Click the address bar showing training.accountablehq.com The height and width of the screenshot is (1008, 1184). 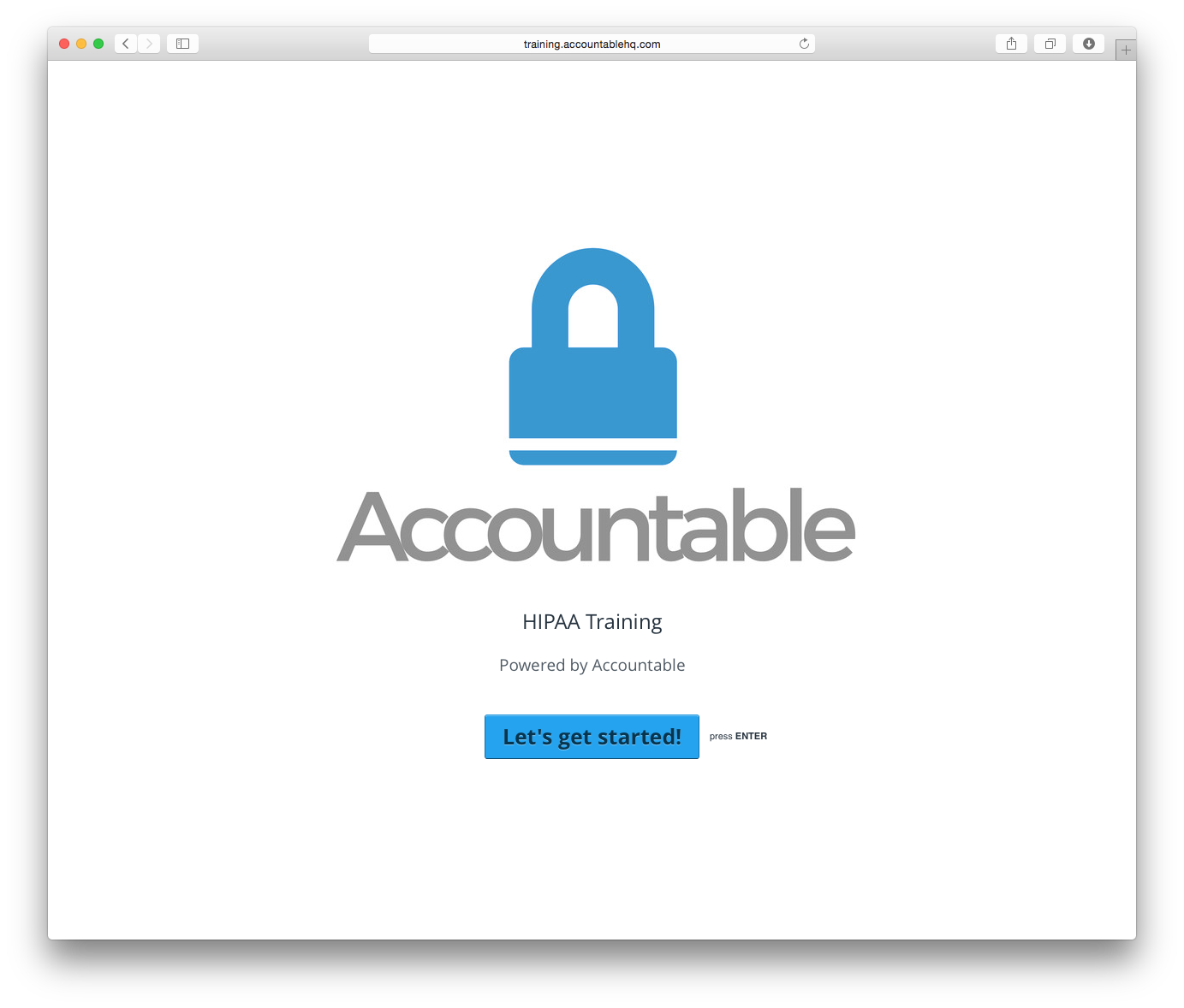click(592, 44)
